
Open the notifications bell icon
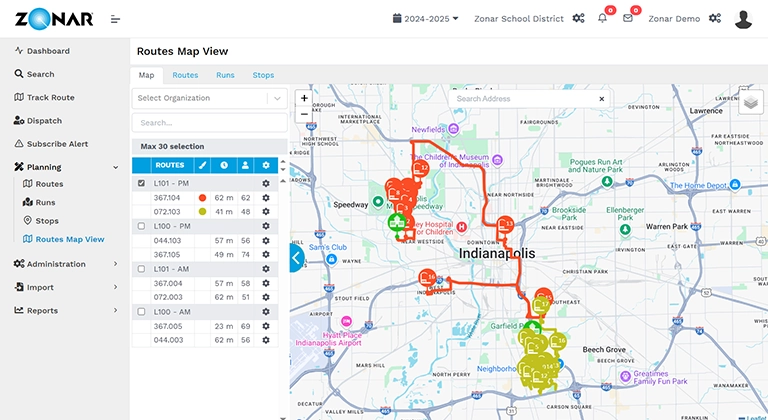pos(603,19)
